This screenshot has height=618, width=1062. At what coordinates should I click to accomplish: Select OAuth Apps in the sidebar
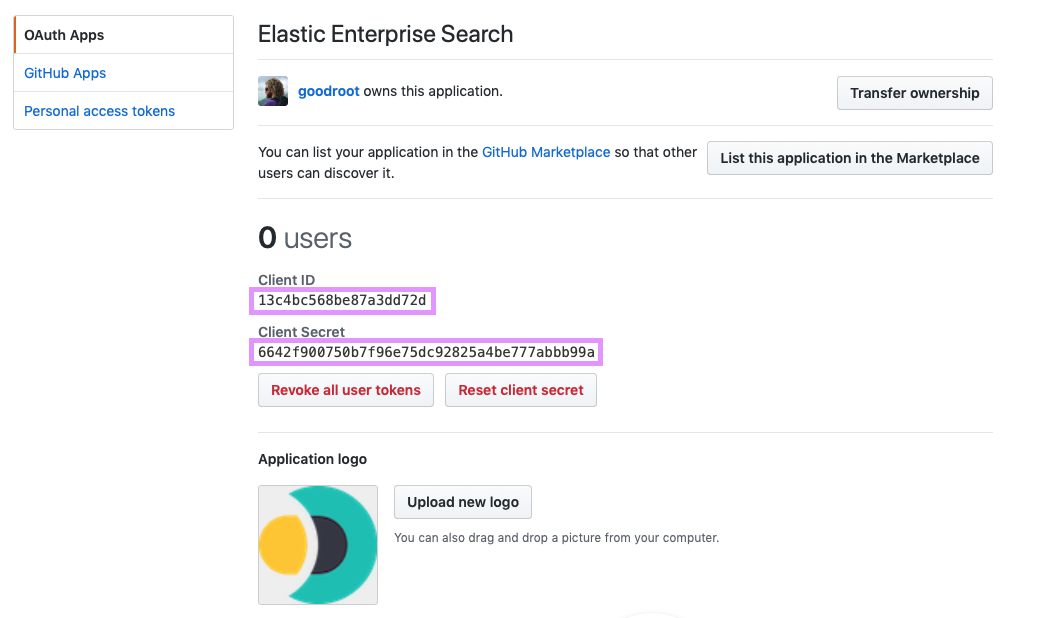(64, 35)
